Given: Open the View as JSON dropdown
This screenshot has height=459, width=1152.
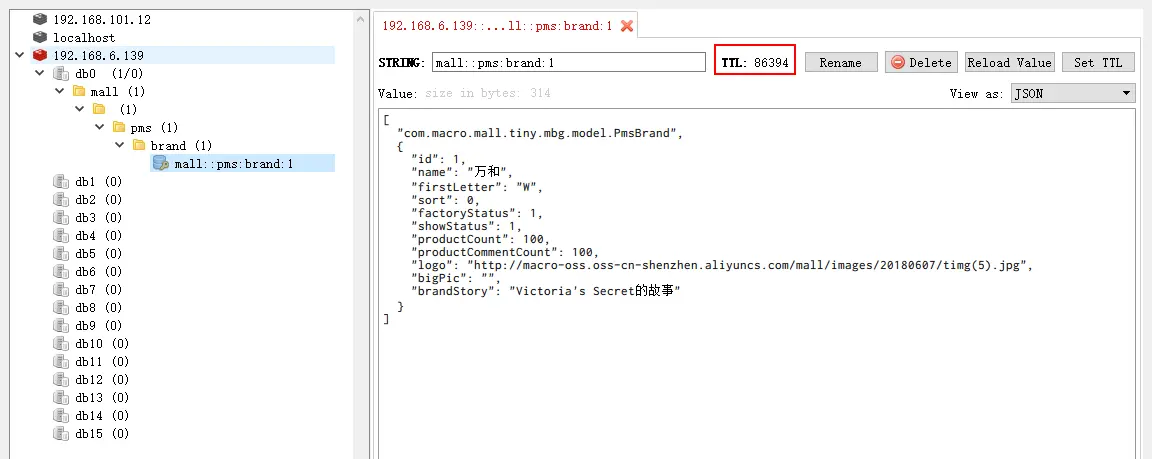Looking at the screenshot, I should (x=1073, y=93).
